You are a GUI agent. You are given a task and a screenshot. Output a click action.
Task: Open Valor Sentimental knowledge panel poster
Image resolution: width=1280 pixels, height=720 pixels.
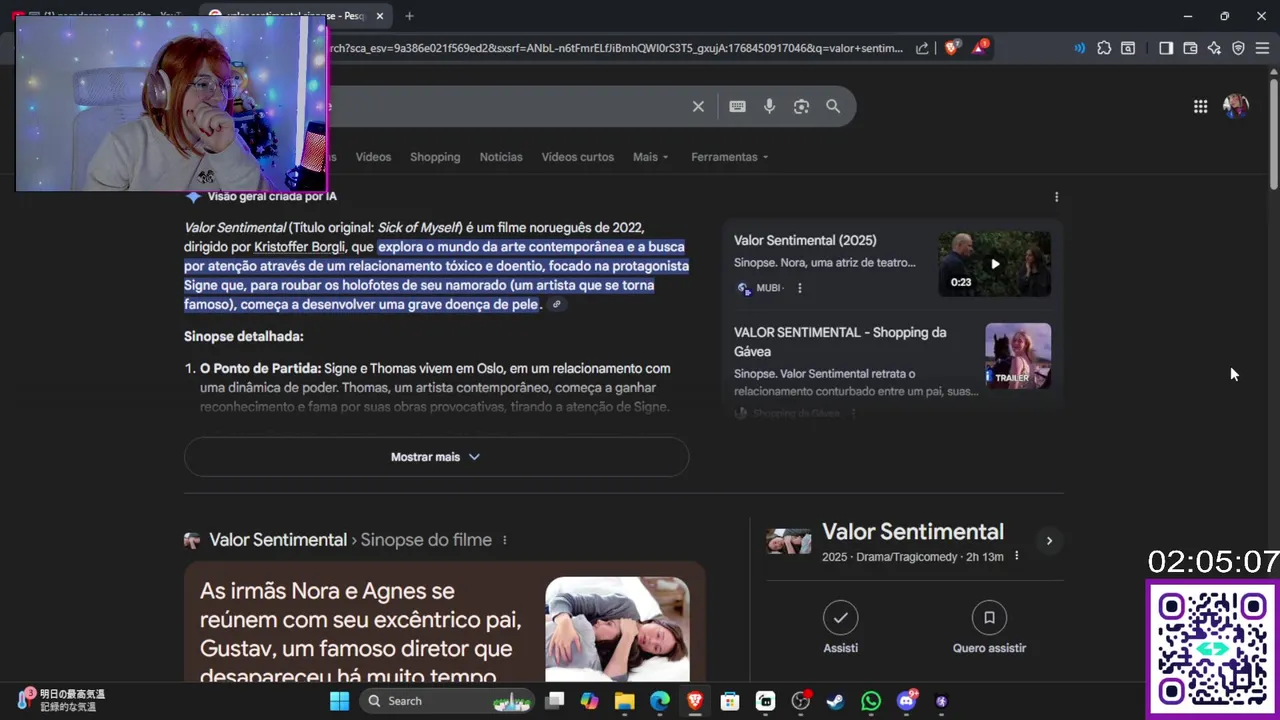788,541
